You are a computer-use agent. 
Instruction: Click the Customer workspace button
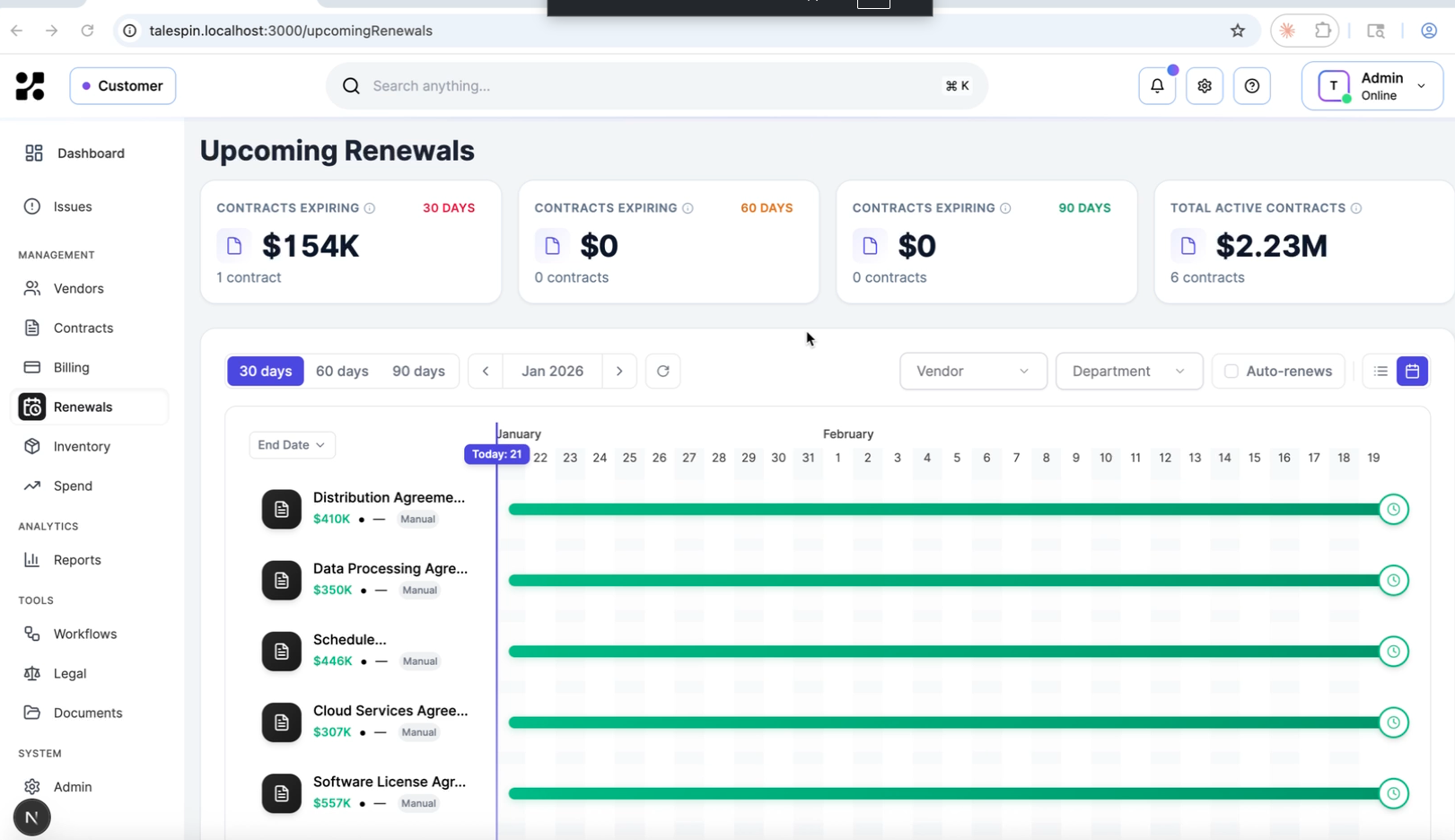point(122,85)
